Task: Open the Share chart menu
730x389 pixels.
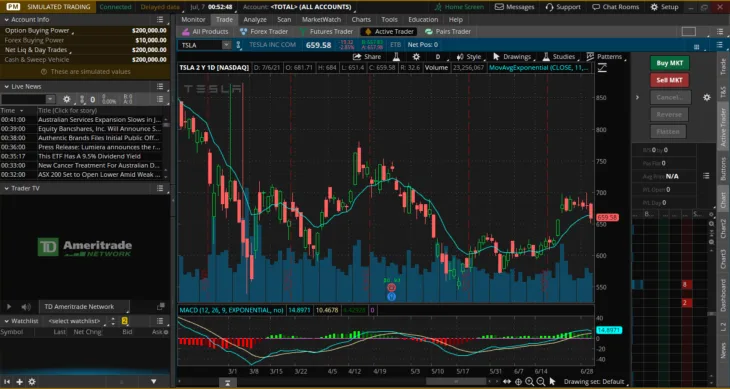Action: coord(367,57)
